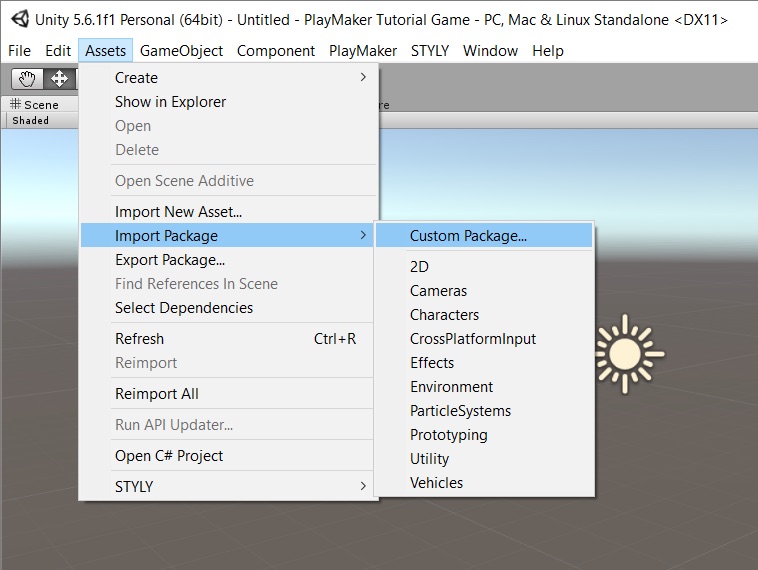The height and width of the screenshot is (570, 758).
Task: Import the Environment package
Action: pos(484,387)
